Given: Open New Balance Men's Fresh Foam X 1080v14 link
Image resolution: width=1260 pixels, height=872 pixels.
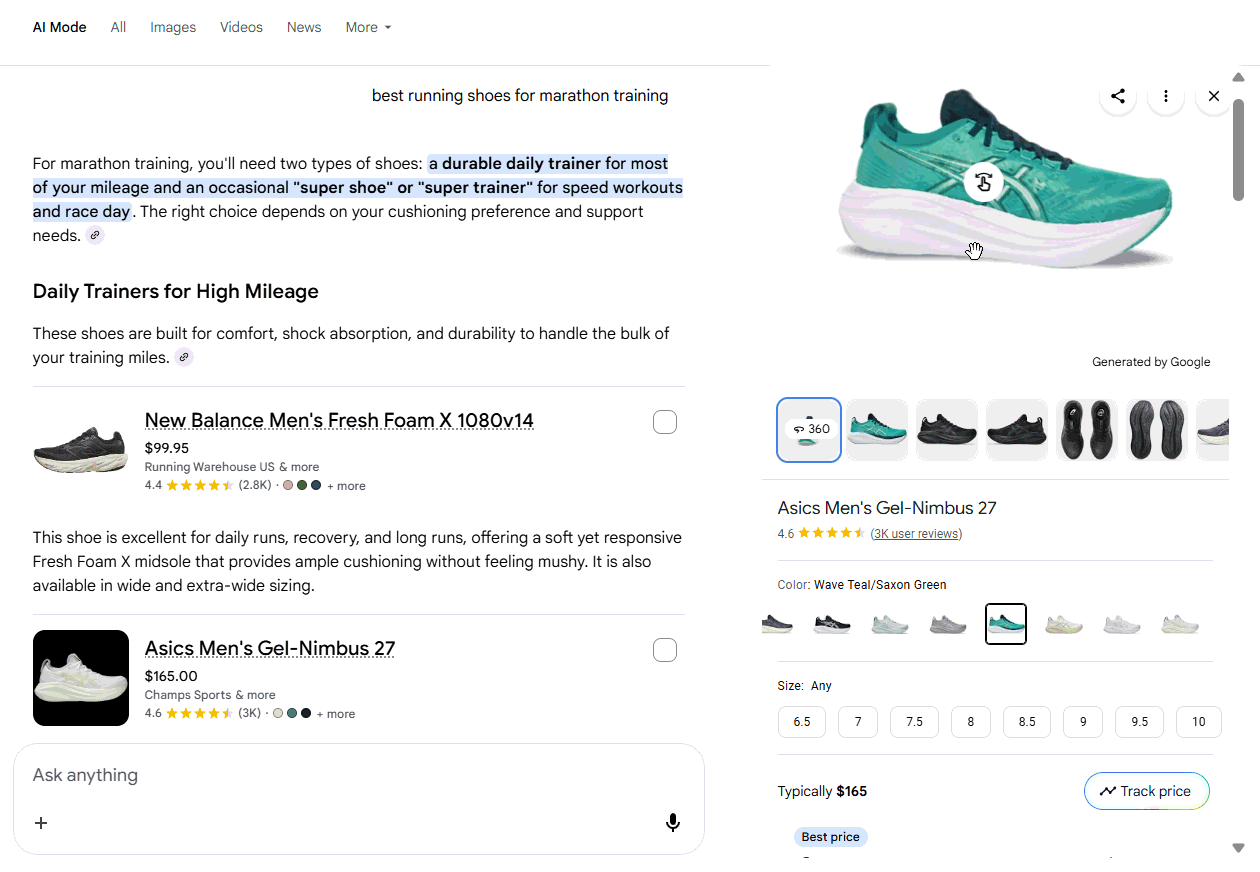Looking at the screenshot, I should (339, 421).
